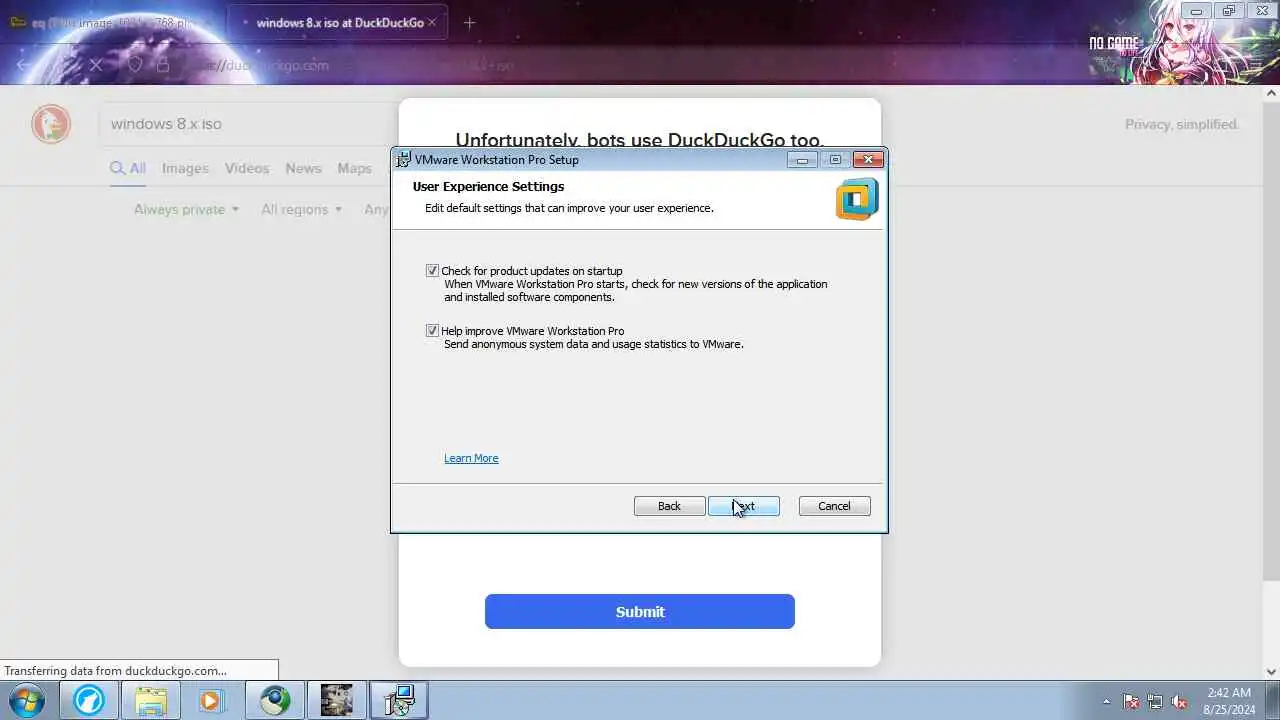1280x720 pixels.
Task: Minimize the VMware setup window
Action: [x=801, y=160]
